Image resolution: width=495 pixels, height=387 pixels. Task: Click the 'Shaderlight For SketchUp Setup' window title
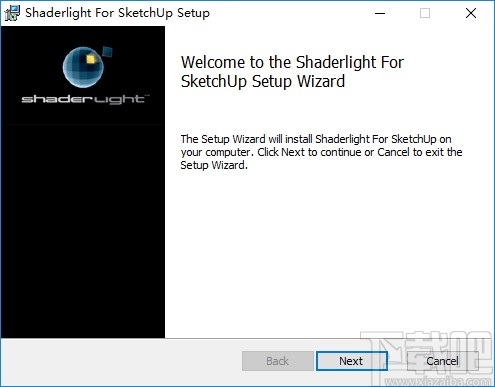(x=117, y=13)
